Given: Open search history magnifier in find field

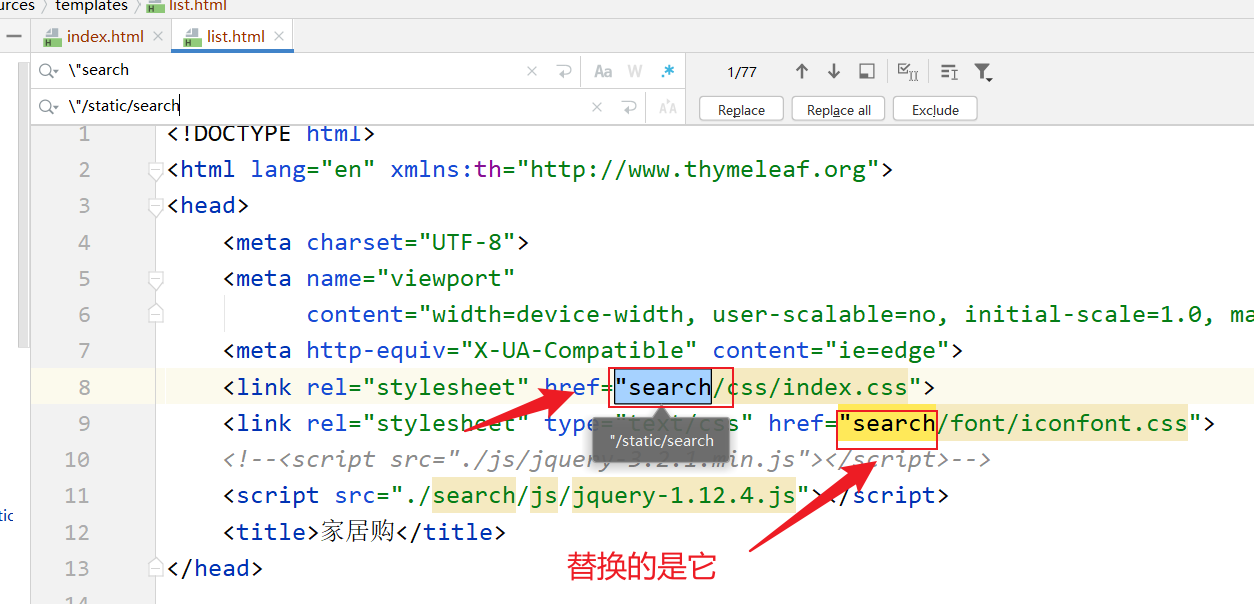Looking at the screenshot, I should coord(48,71).
